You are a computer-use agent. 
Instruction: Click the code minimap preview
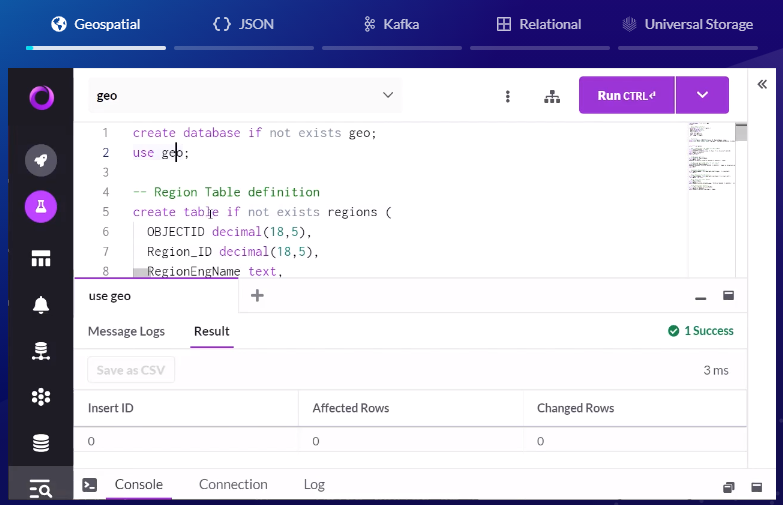coord(712,156)
